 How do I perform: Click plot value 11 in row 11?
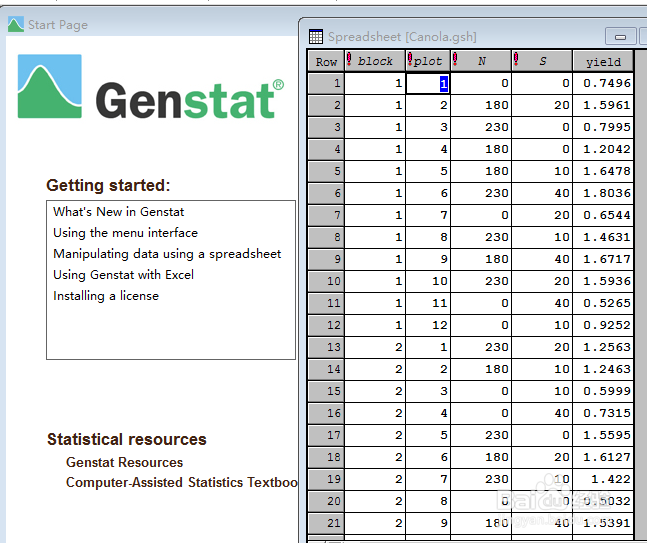coord(428,303)
